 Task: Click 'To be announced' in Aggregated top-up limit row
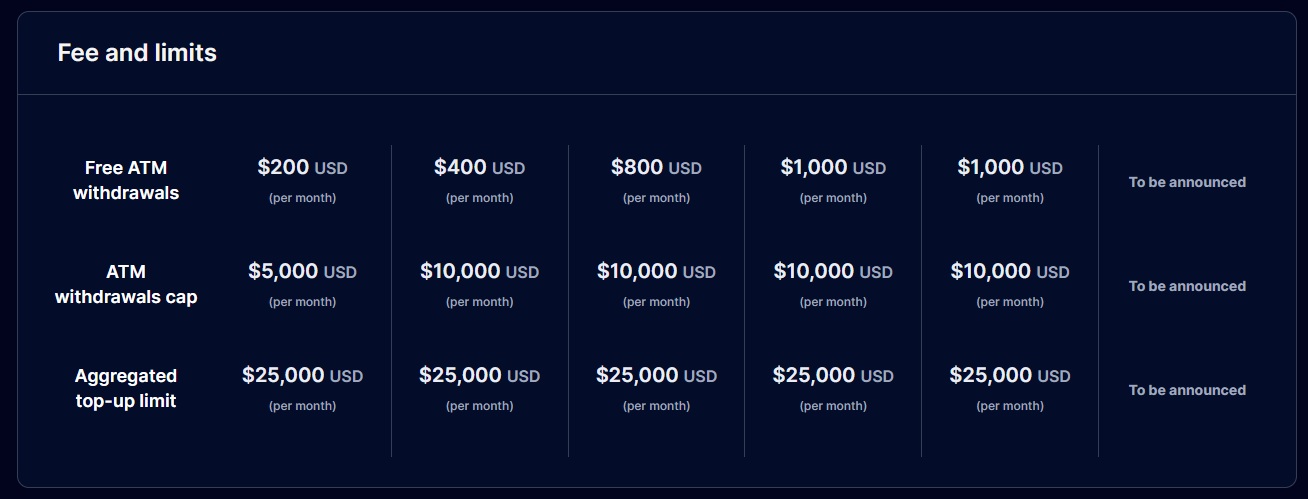tap(1187, 390)
